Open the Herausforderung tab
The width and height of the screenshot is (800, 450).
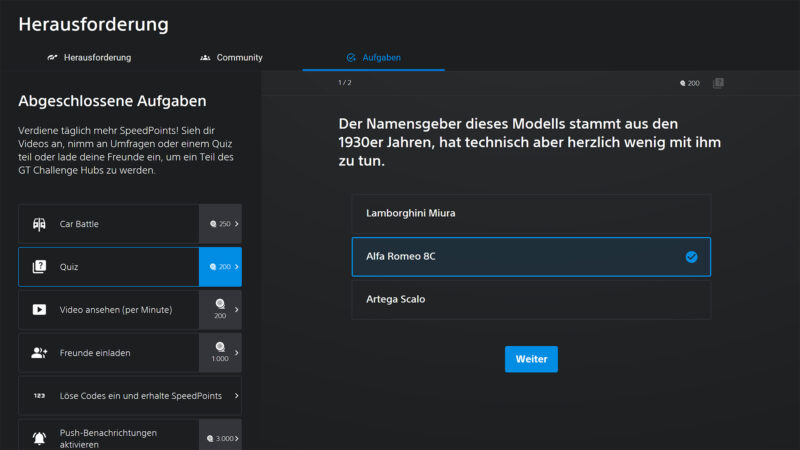click(x=90, y=58)
